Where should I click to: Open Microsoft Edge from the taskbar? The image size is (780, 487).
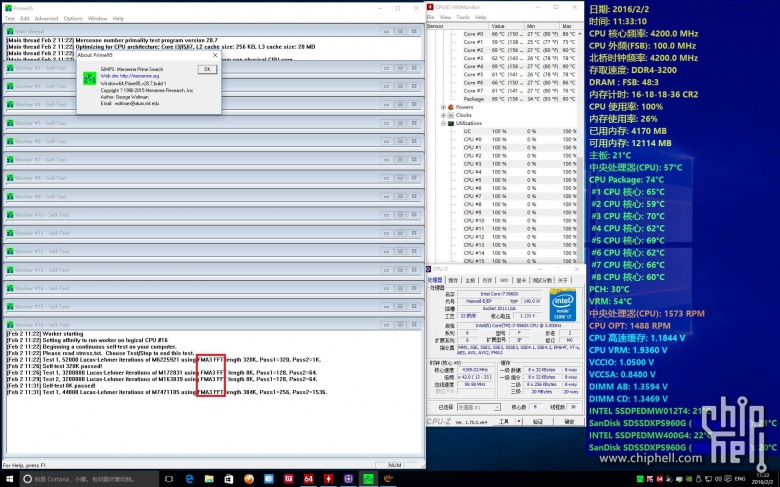tap(190, 479)
